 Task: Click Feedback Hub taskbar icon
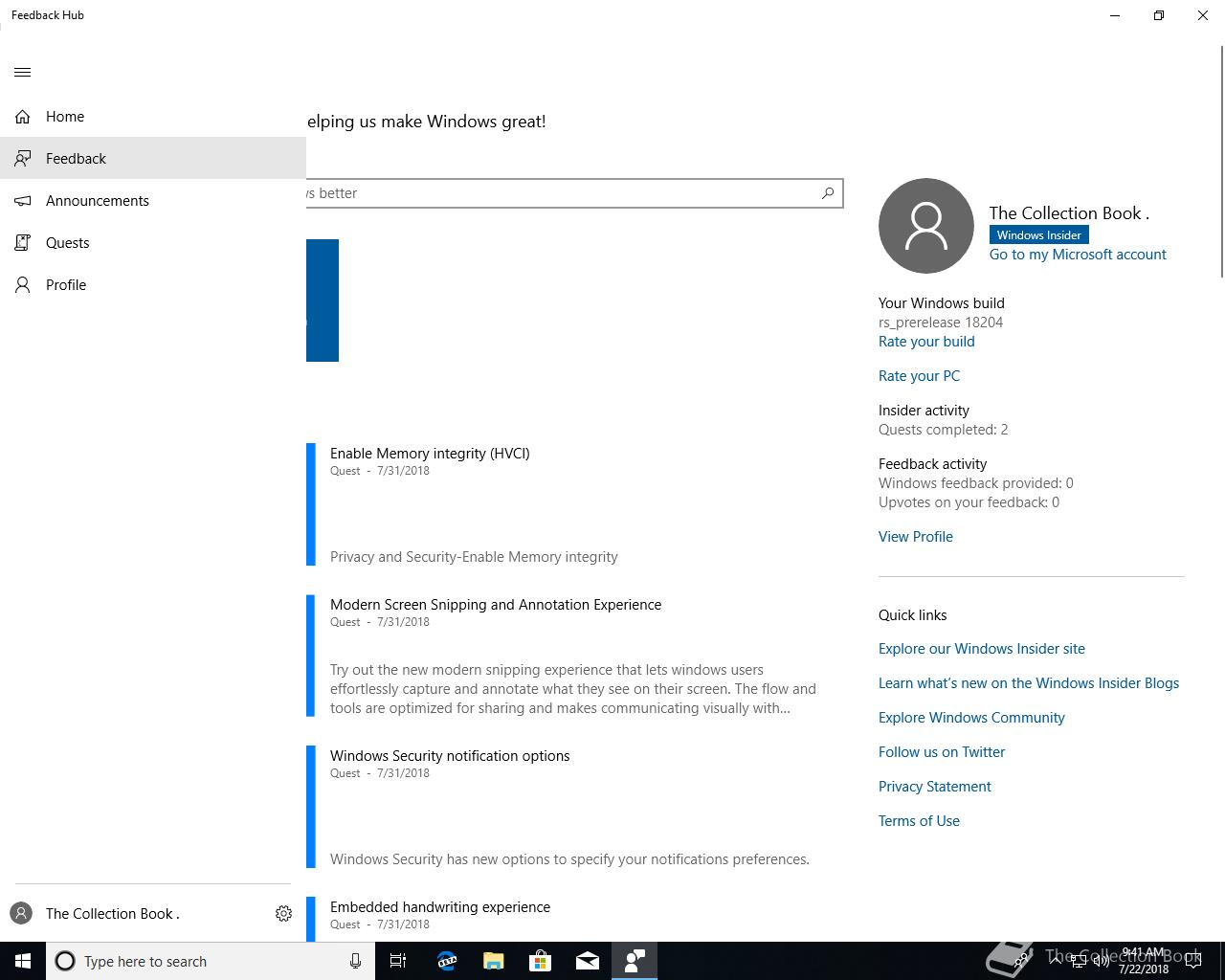[x=634, y=961]
